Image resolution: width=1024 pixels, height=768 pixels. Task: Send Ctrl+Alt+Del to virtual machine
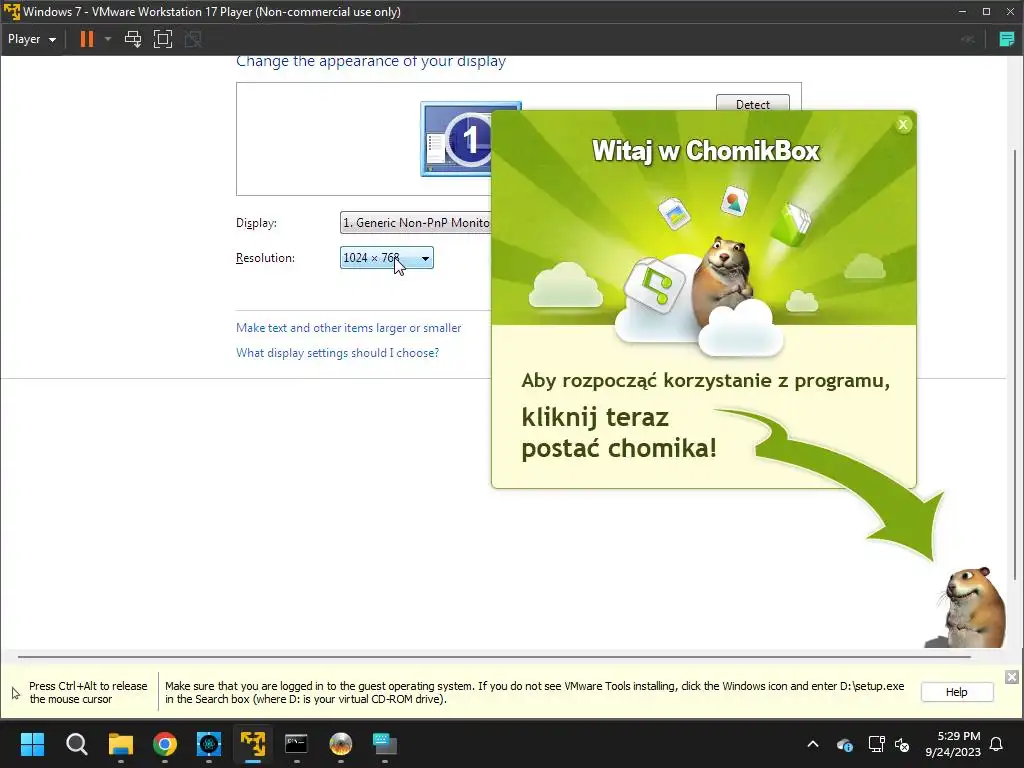click(x=133, y=39)
